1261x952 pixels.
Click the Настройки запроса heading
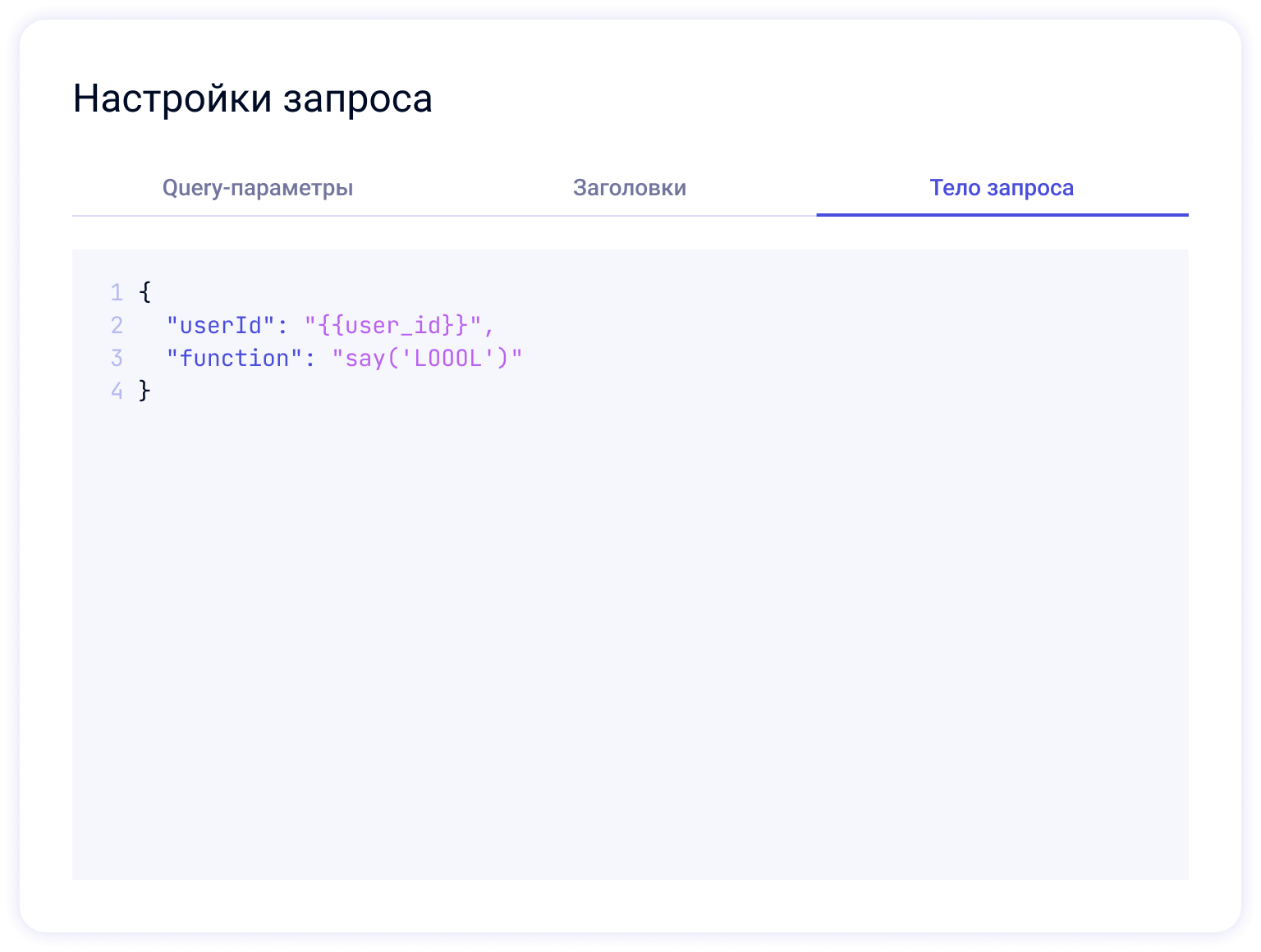point(253,99)
